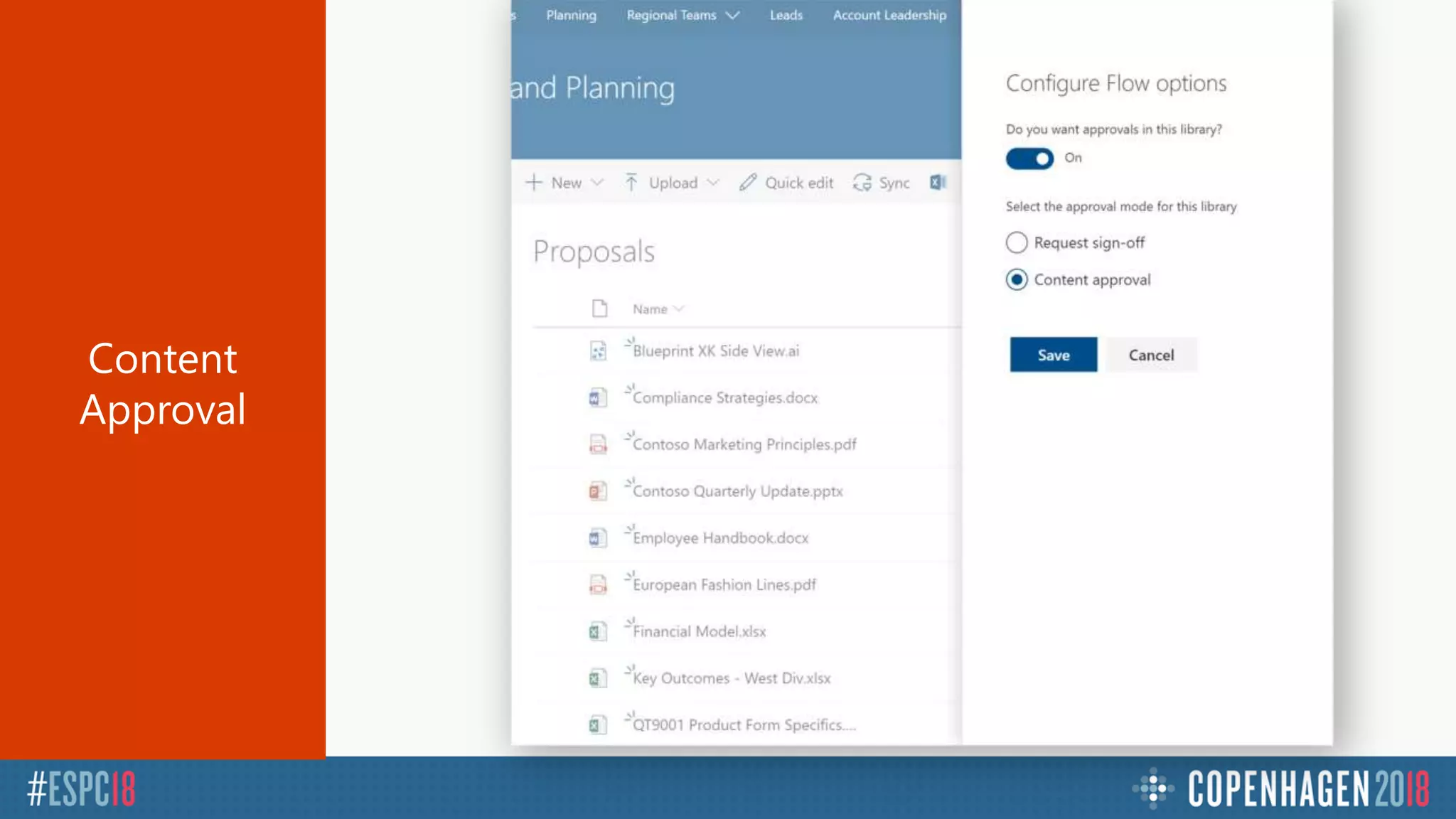1456x819 pixels.
Task: Click file type column header icon
Action: click(x=599, y=309)
